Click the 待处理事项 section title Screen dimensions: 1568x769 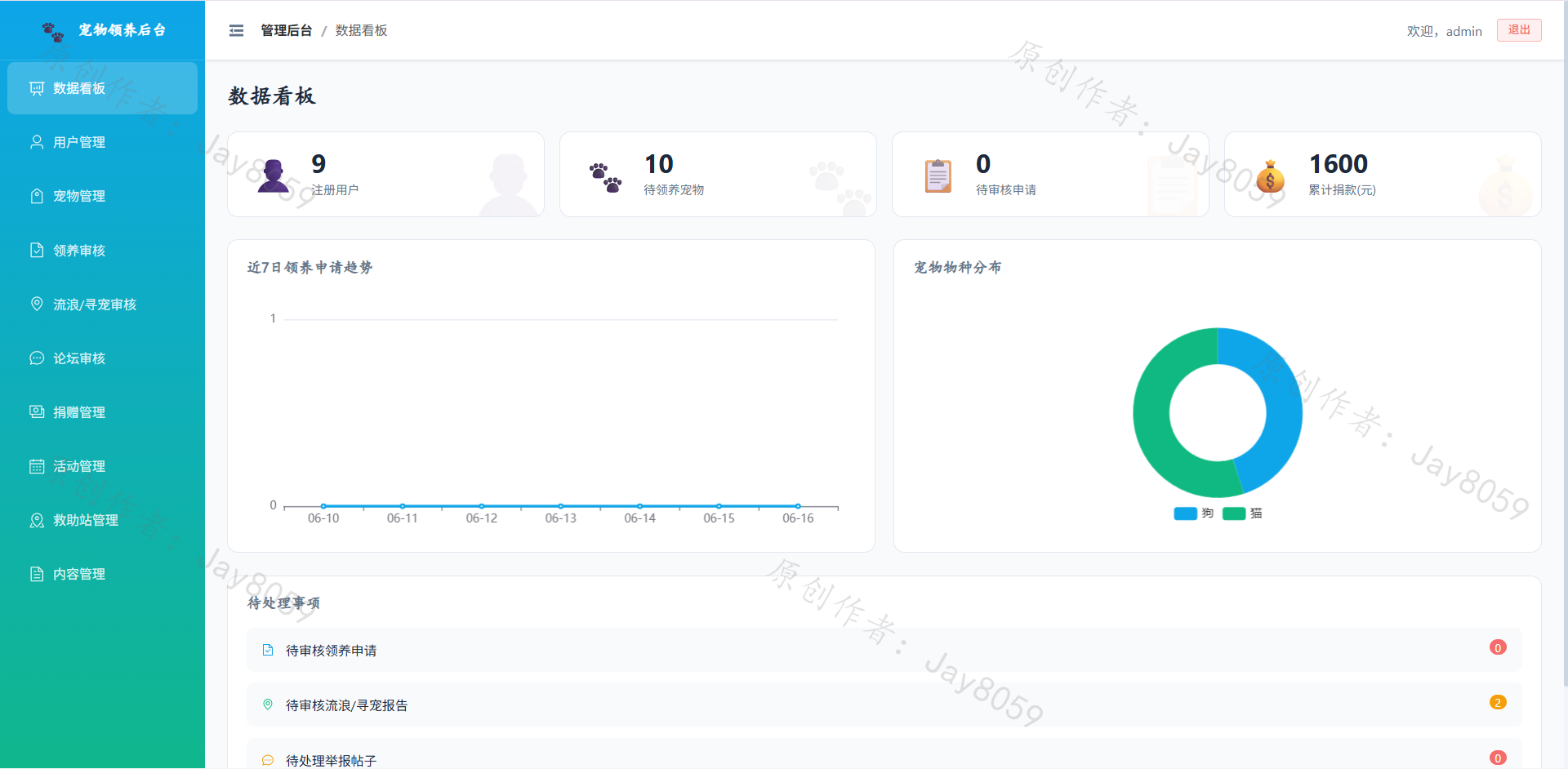[284, 602]
